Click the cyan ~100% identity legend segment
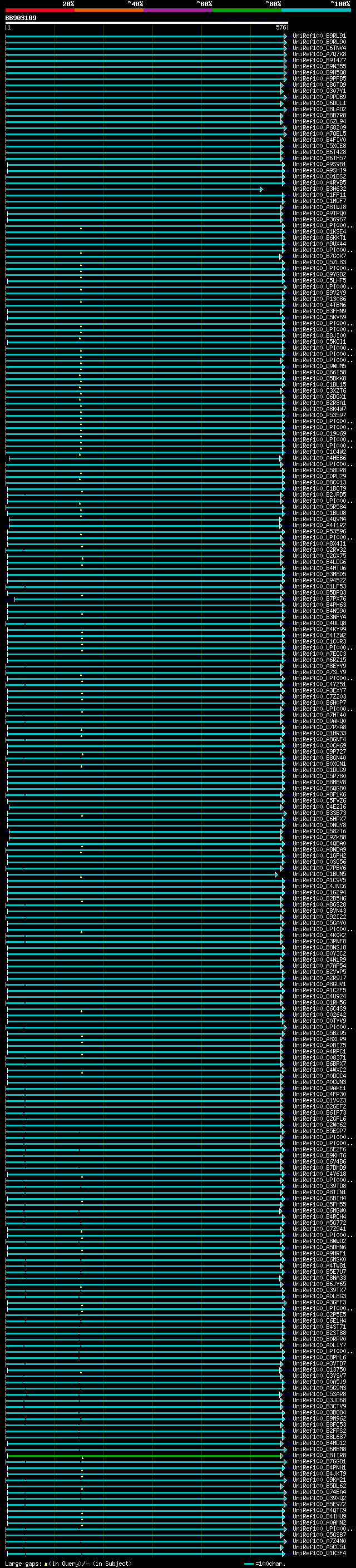 [316, 10]
